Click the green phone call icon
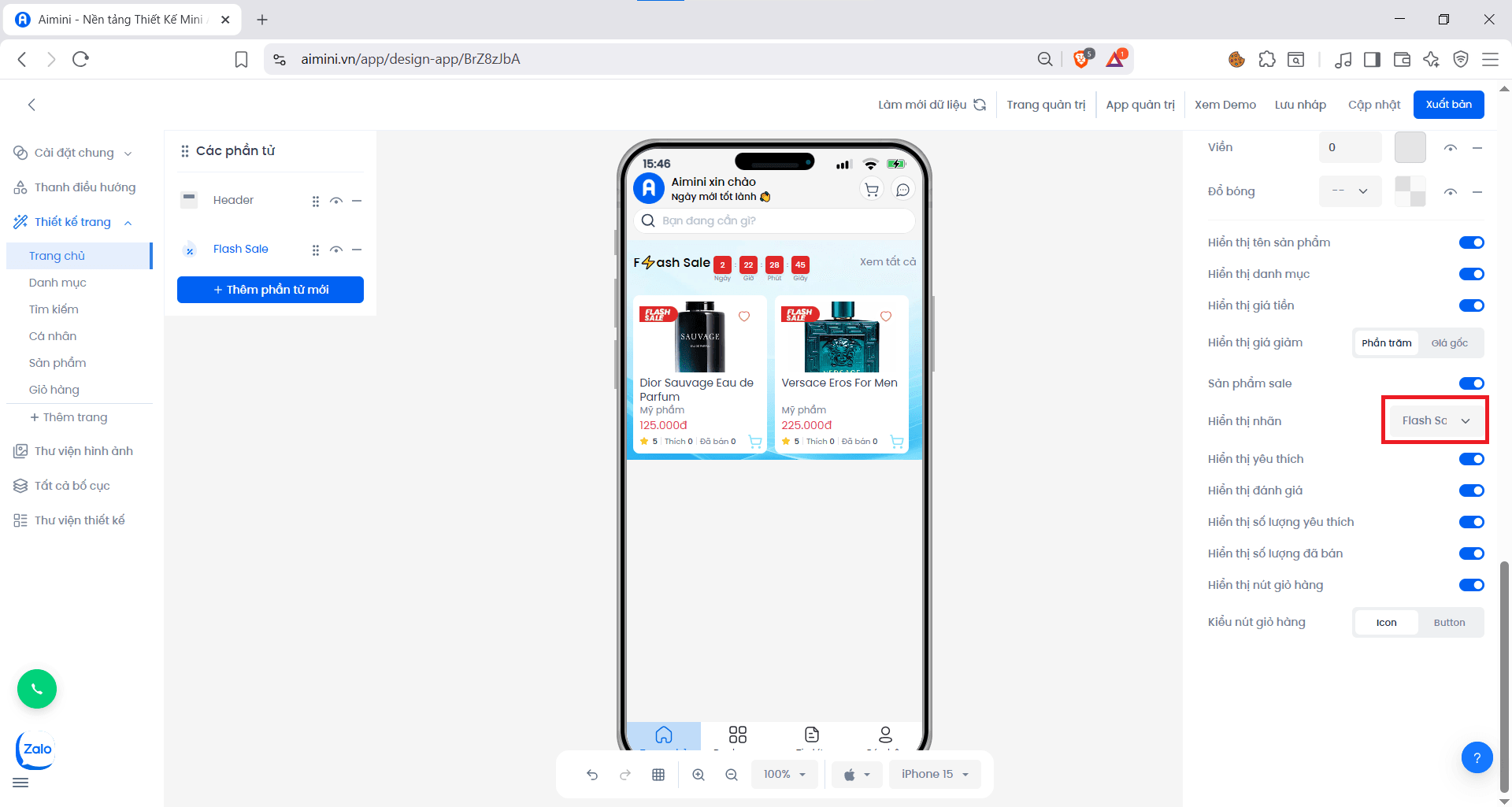The width and height of the screenshot is (1512, 807). 37,689
